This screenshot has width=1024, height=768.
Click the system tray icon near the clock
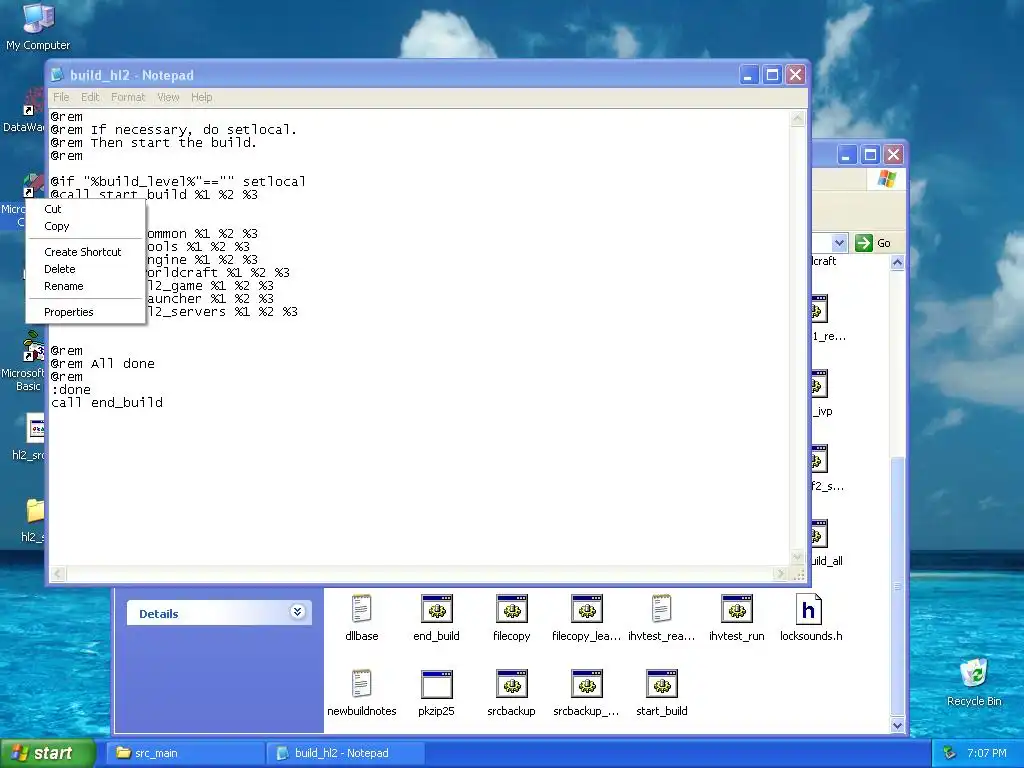pos(950,753)
